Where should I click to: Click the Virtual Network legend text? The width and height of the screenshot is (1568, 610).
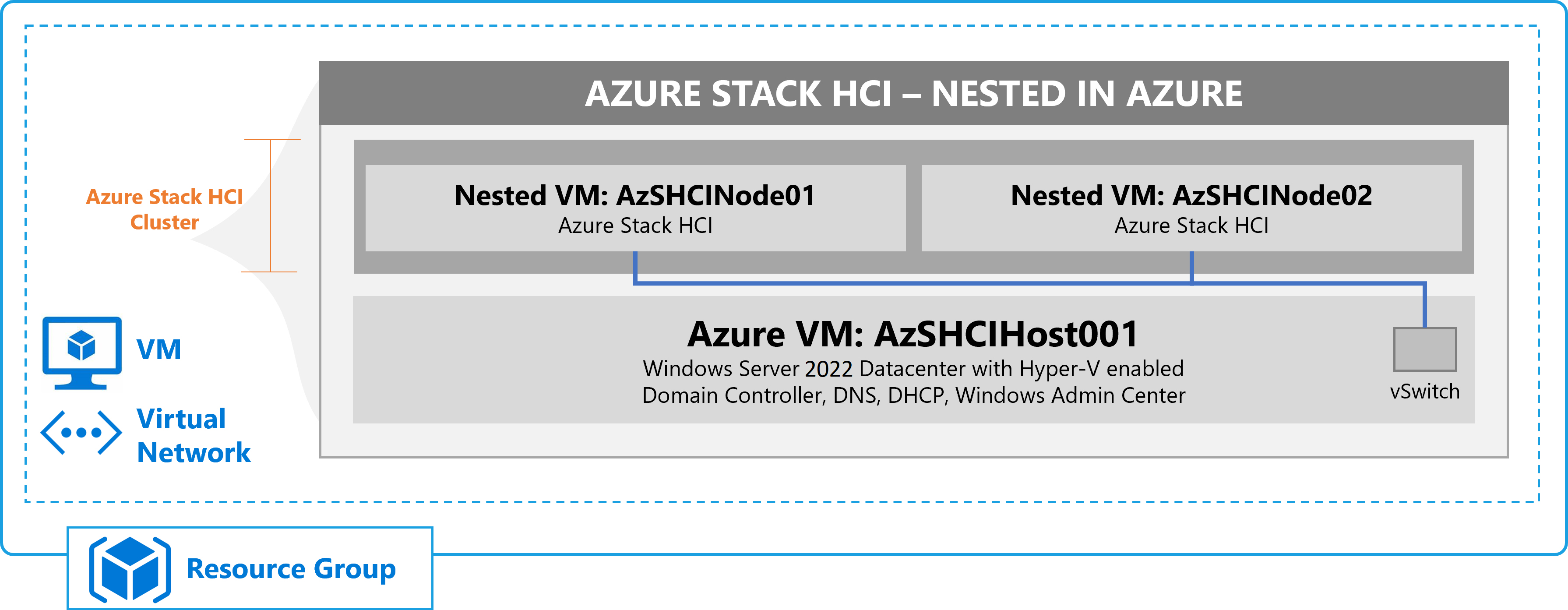click(194, 436)
